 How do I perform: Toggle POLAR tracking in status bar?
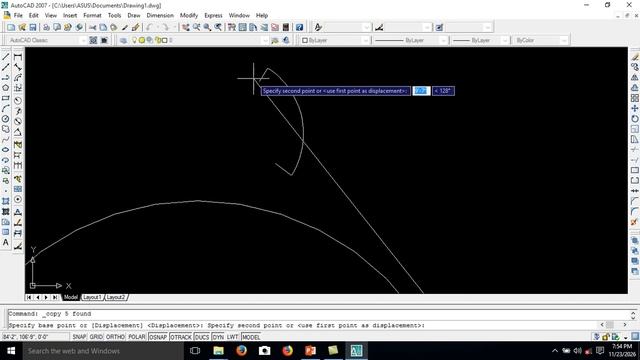coord(137,337)
